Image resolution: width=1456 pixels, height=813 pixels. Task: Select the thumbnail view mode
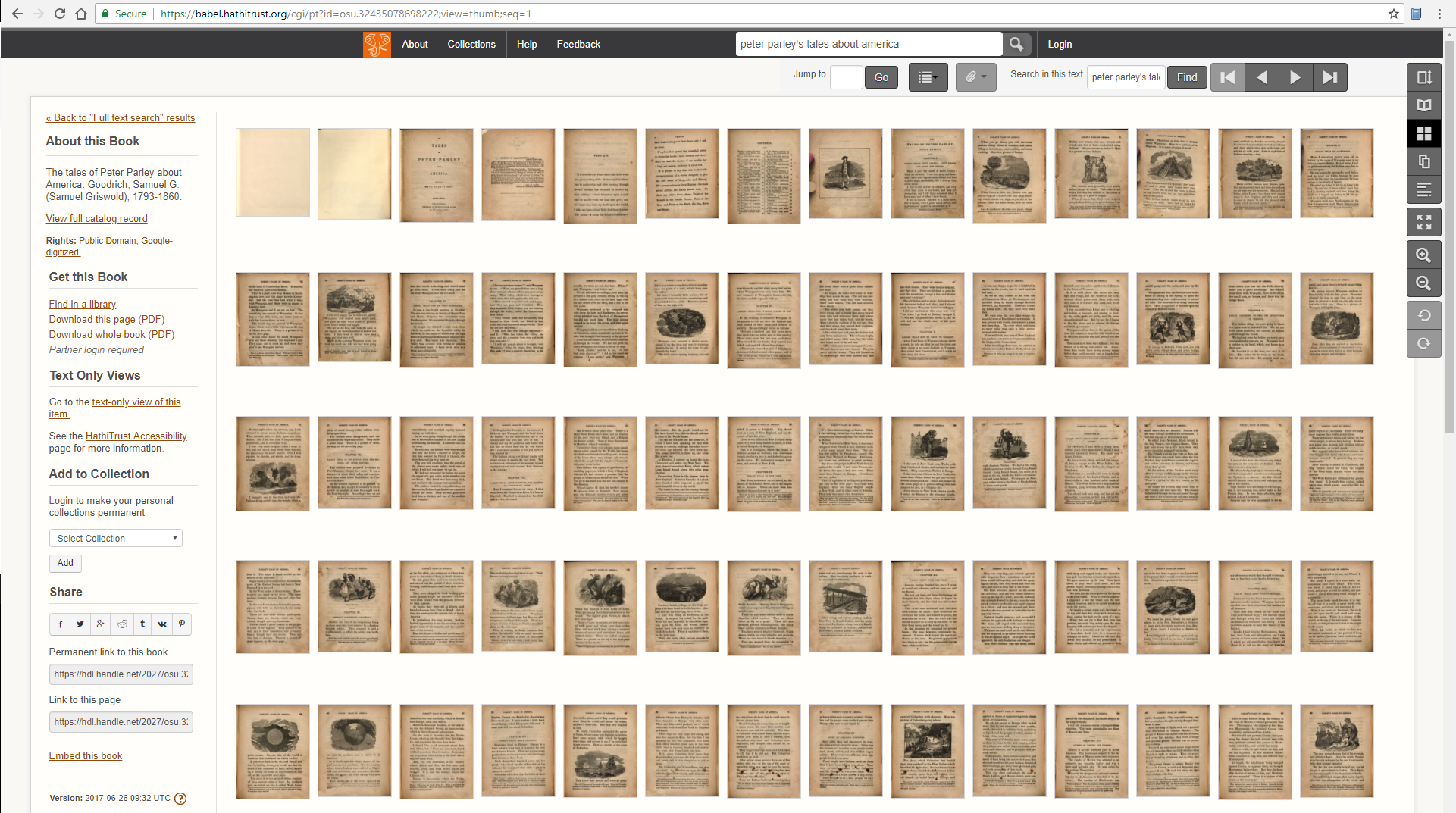(x=1423, y=133)
